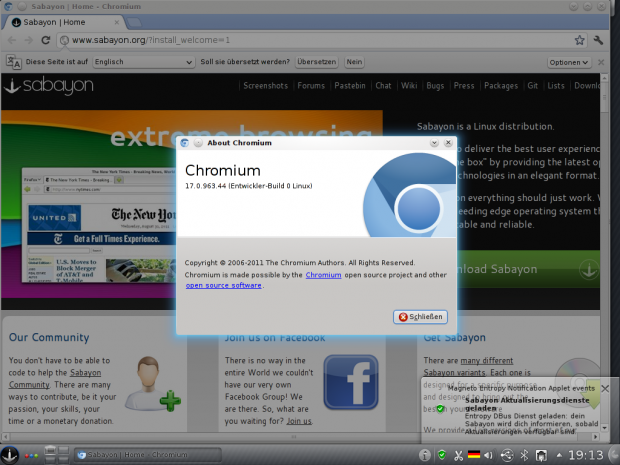The width and height of the screenshot is (620, 465).
Task: Click the Bluetooth tray icon
Action: pyautogui.click(x=524, y=456)
